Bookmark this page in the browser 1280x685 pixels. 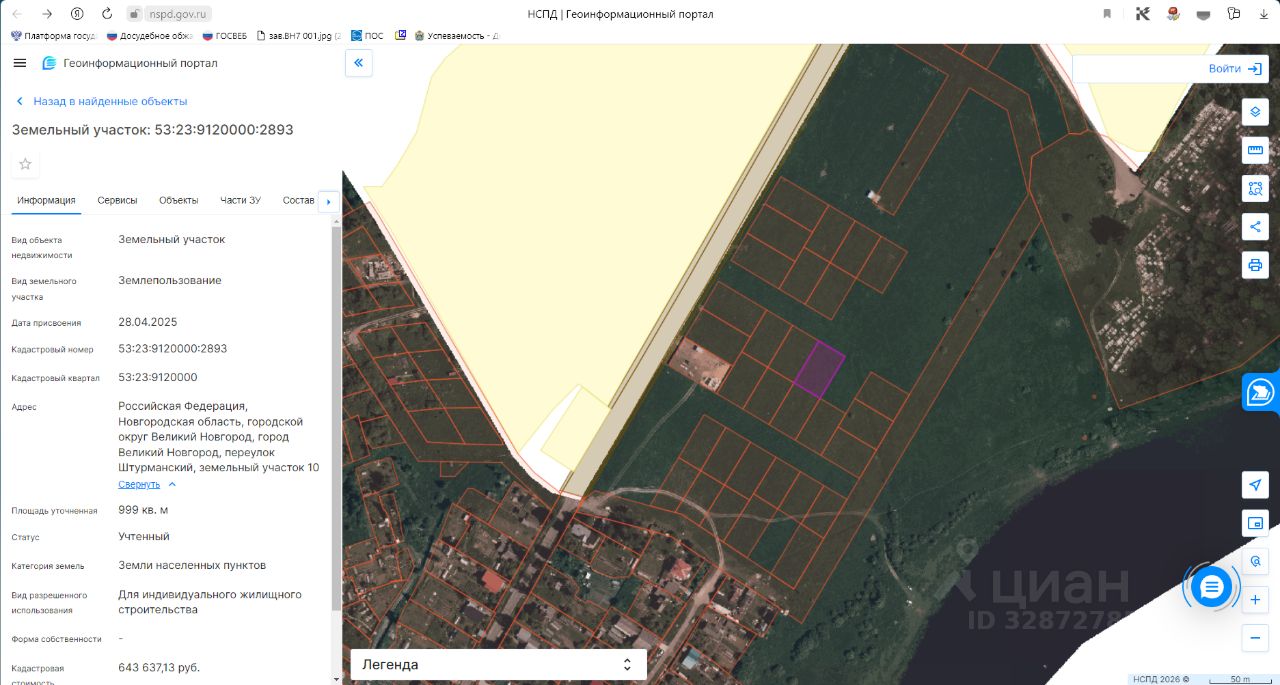tap(1107, 14)
